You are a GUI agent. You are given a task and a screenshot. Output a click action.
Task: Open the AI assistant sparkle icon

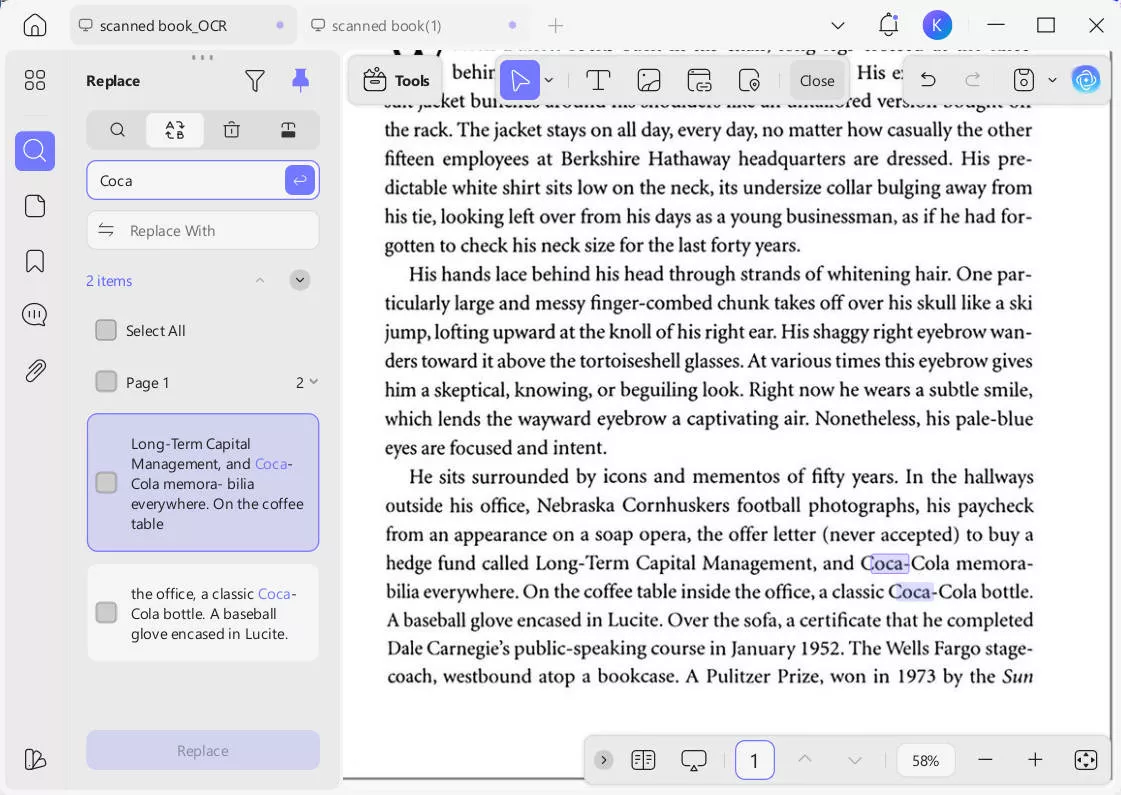point(1087,79)
